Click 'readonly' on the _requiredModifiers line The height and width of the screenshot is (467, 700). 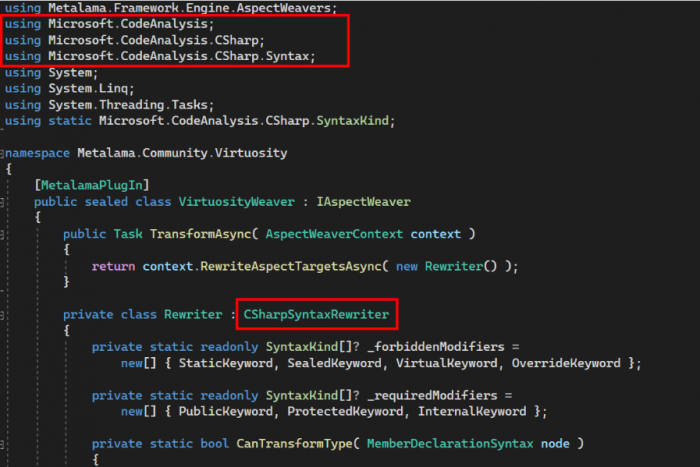pos(229,395)
